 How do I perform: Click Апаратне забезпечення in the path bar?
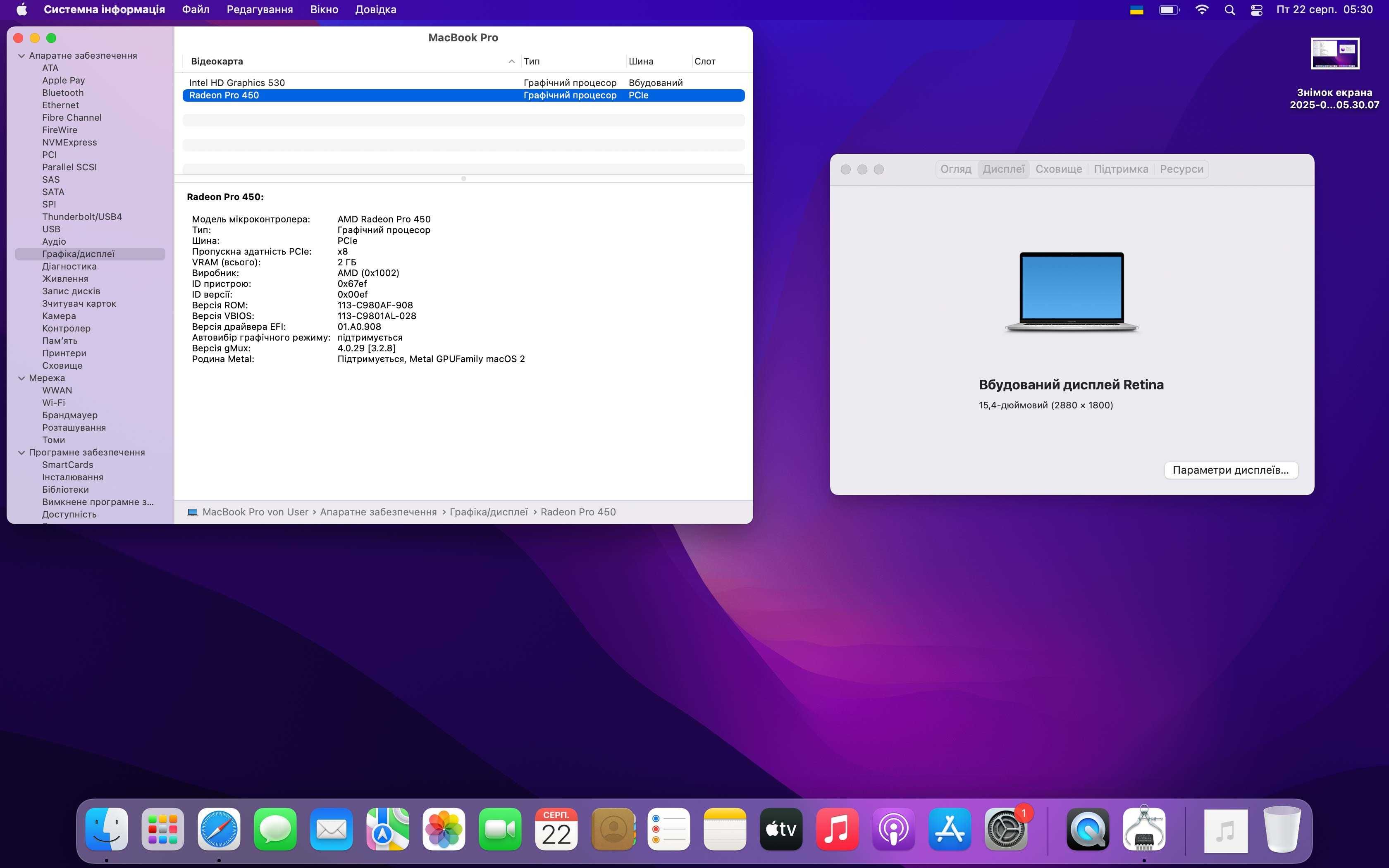click(x=378, y=512)
